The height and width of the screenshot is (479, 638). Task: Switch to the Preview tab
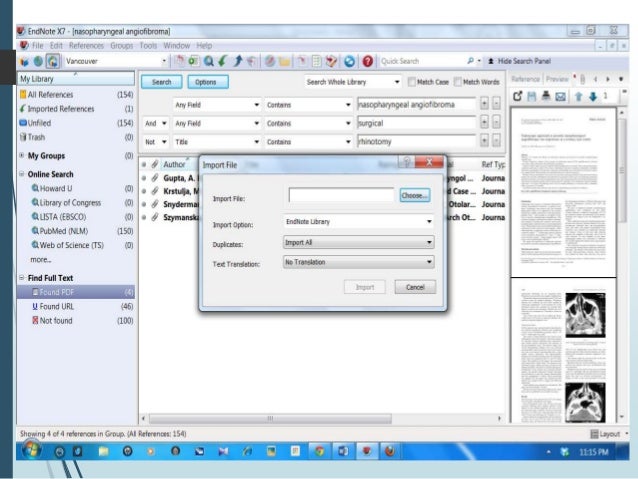click(x=557, y=79)
